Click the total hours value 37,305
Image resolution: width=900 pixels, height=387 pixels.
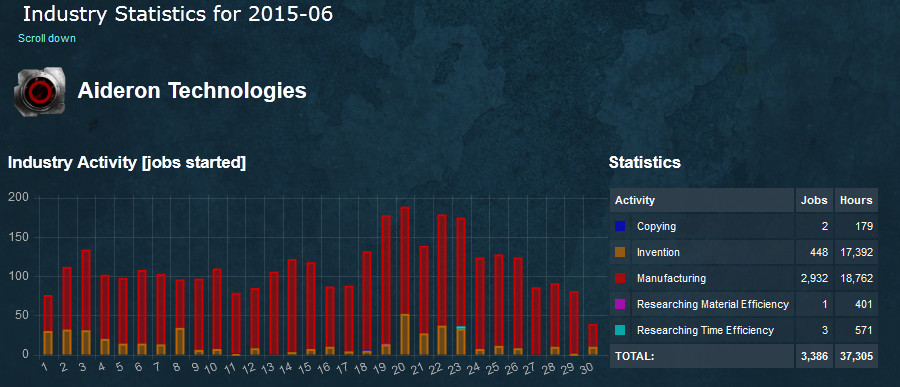(x=856, y=357)
